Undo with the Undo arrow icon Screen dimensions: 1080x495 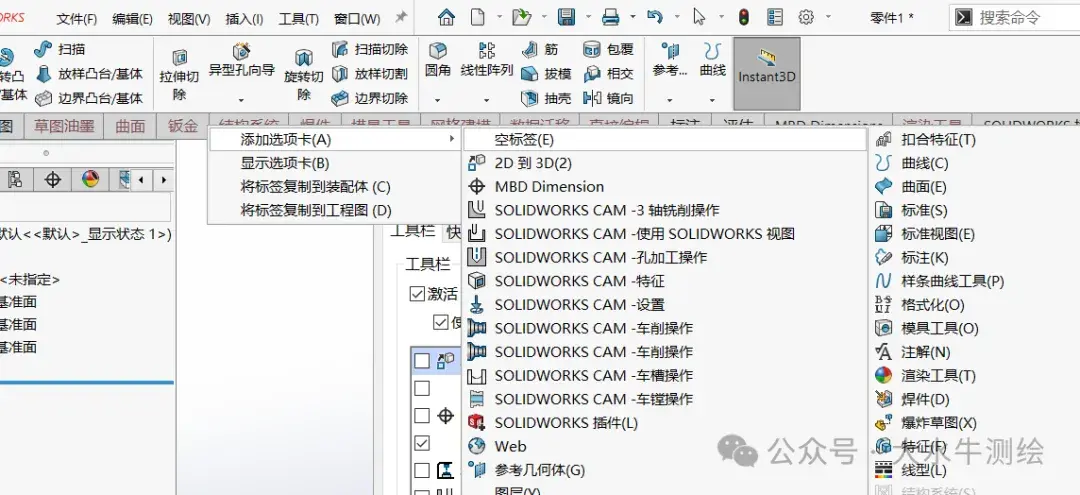pos(655,17)
